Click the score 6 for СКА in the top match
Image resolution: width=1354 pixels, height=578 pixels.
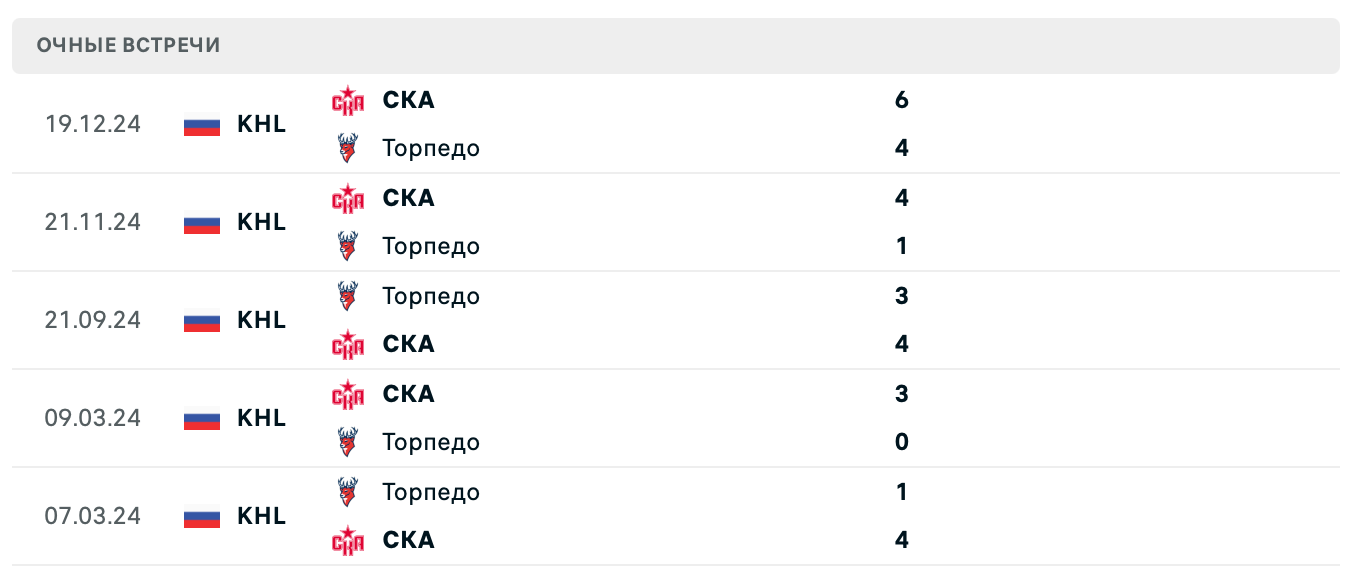click(x=901, y=100)
